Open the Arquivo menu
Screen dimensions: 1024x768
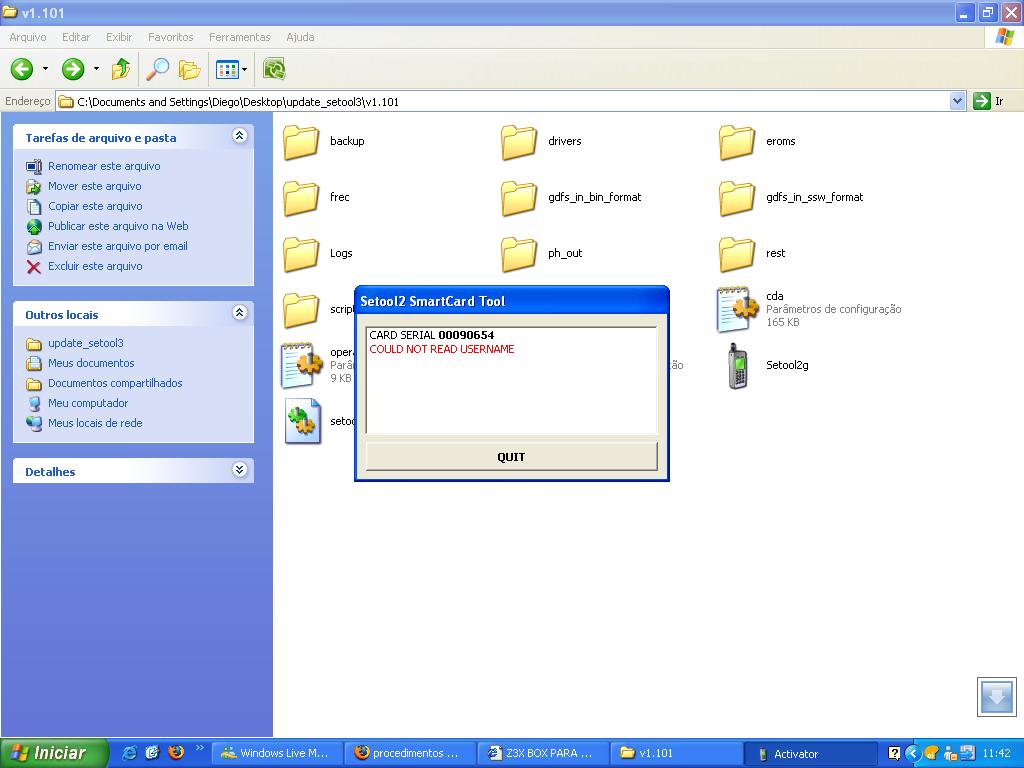coord(27,37)
